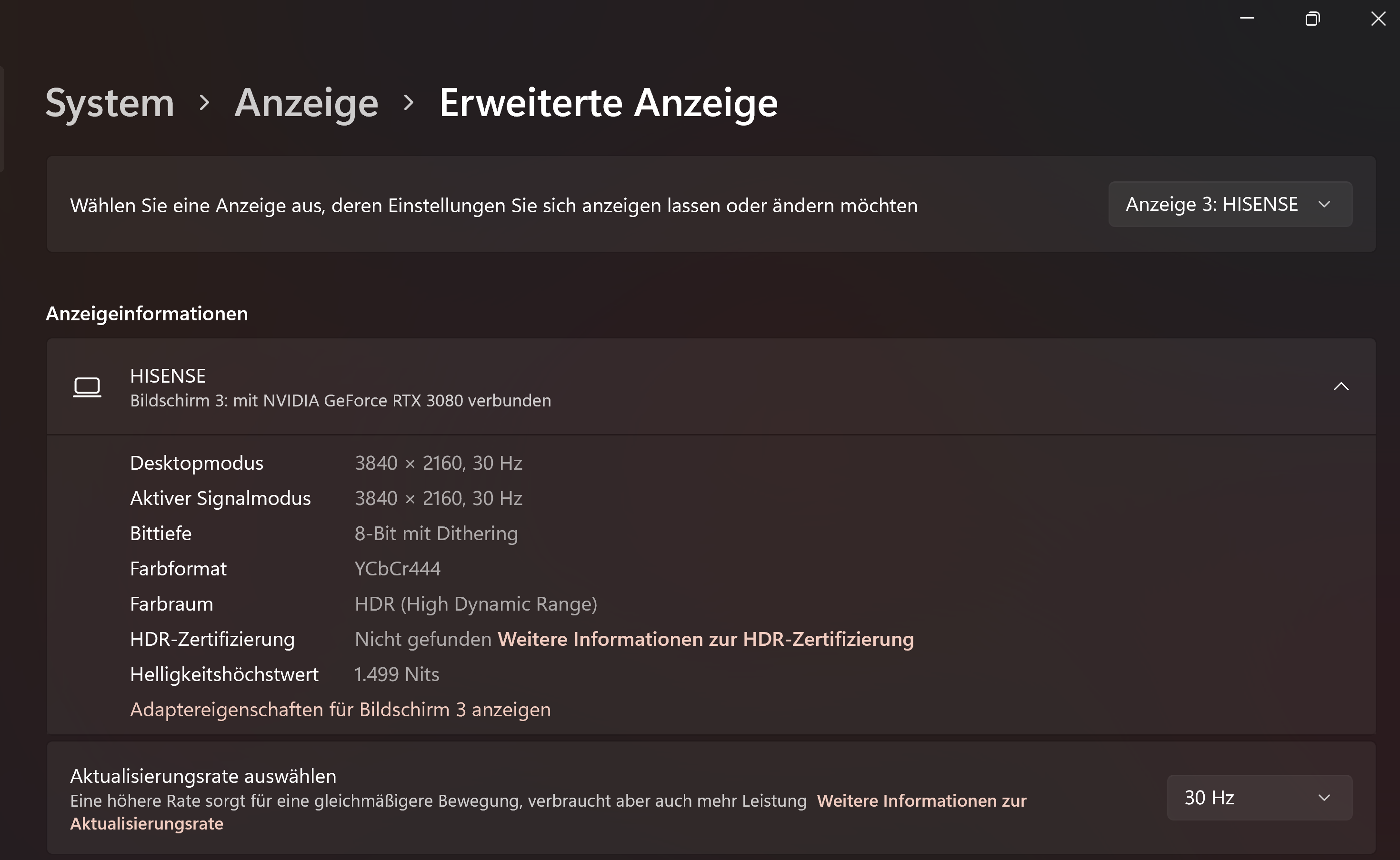Click the HISENSE laptop display icon
1400x860 pixels.
pyautogui.click(x=87, y=387)
